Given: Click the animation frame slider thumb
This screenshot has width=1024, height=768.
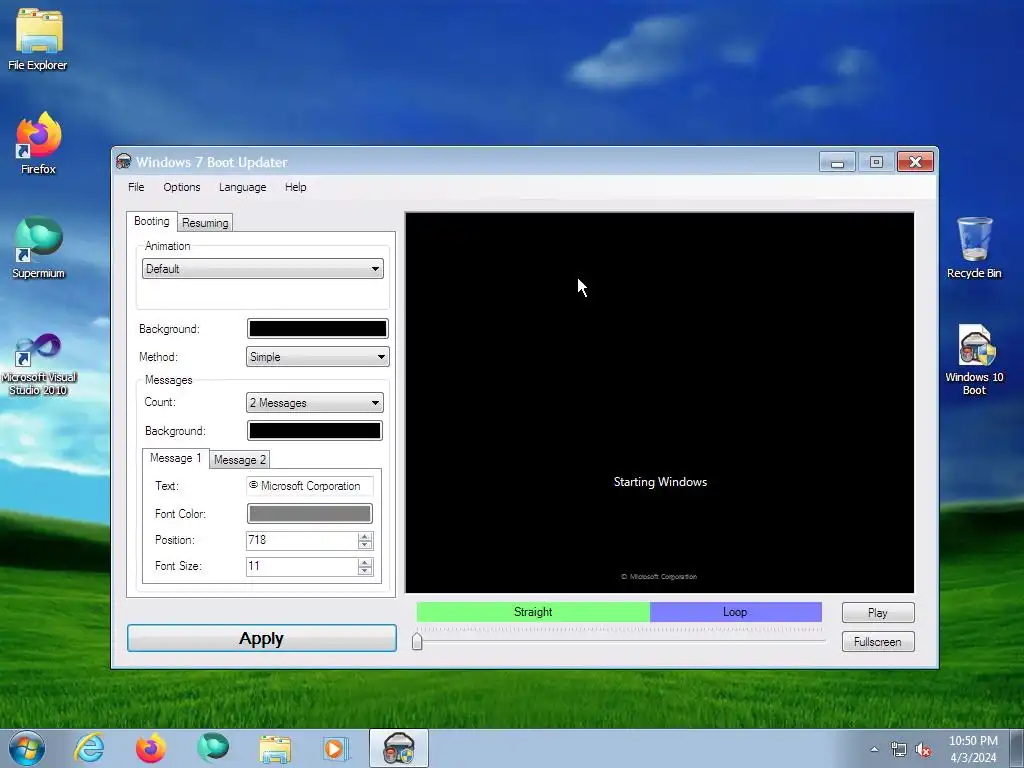Looking at the screenshot, I should [x=417, y=641].
